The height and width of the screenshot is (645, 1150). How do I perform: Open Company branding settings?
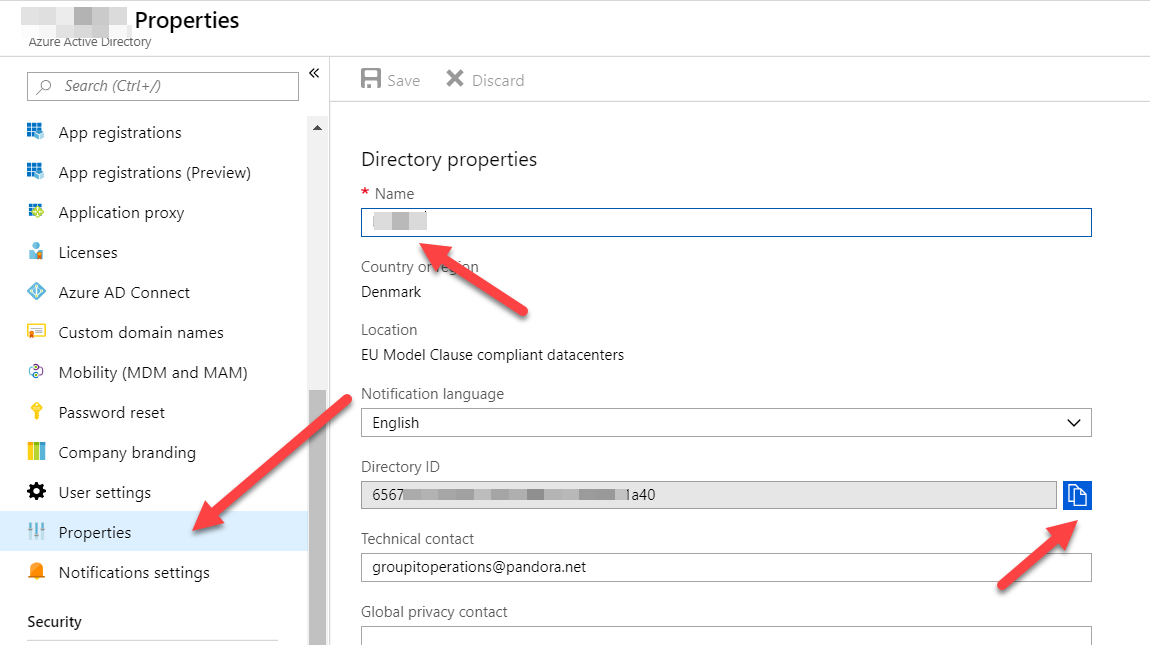pyautogui.click(x=127, y=452)
